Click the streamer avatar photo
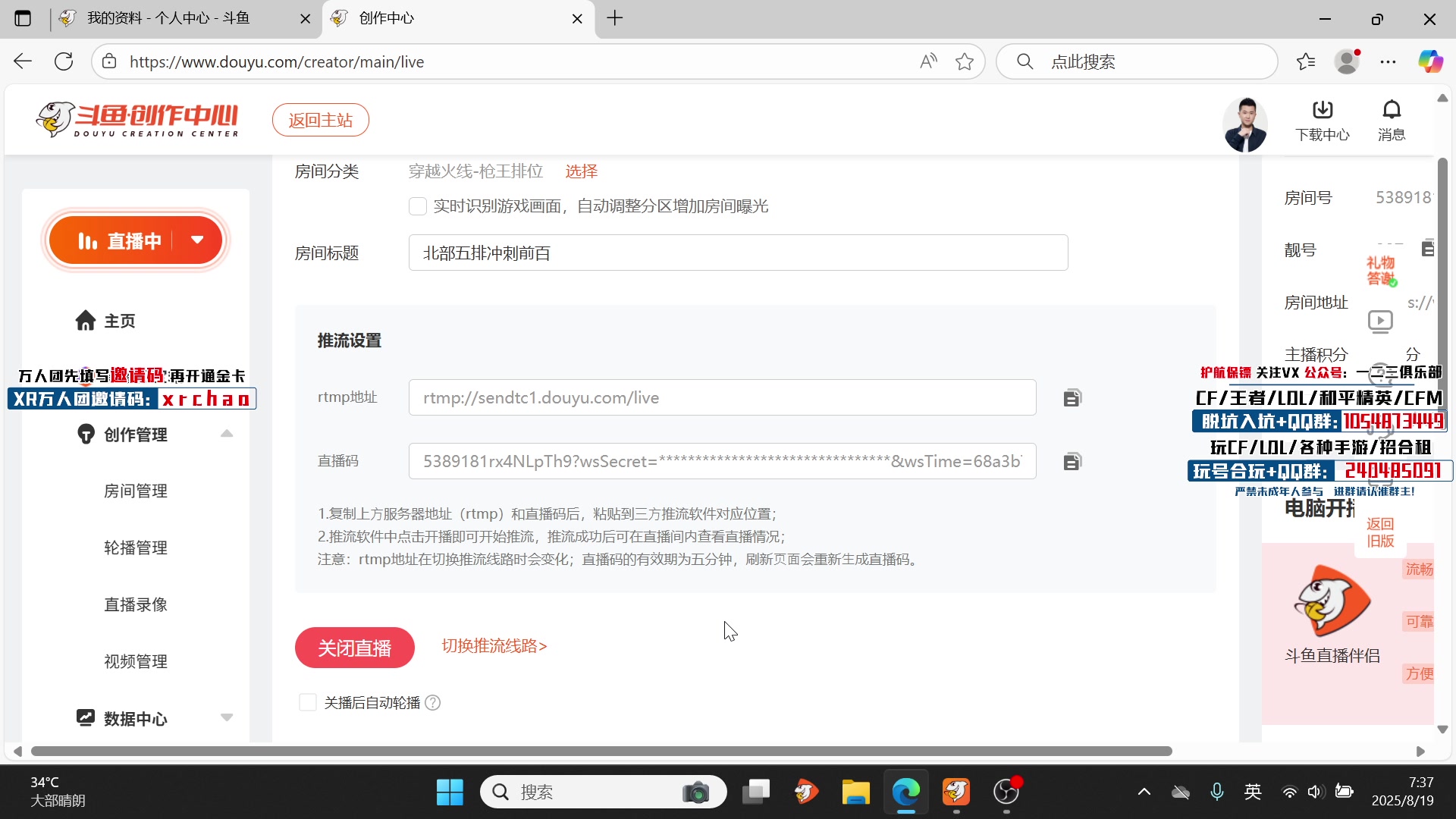 1245,125
